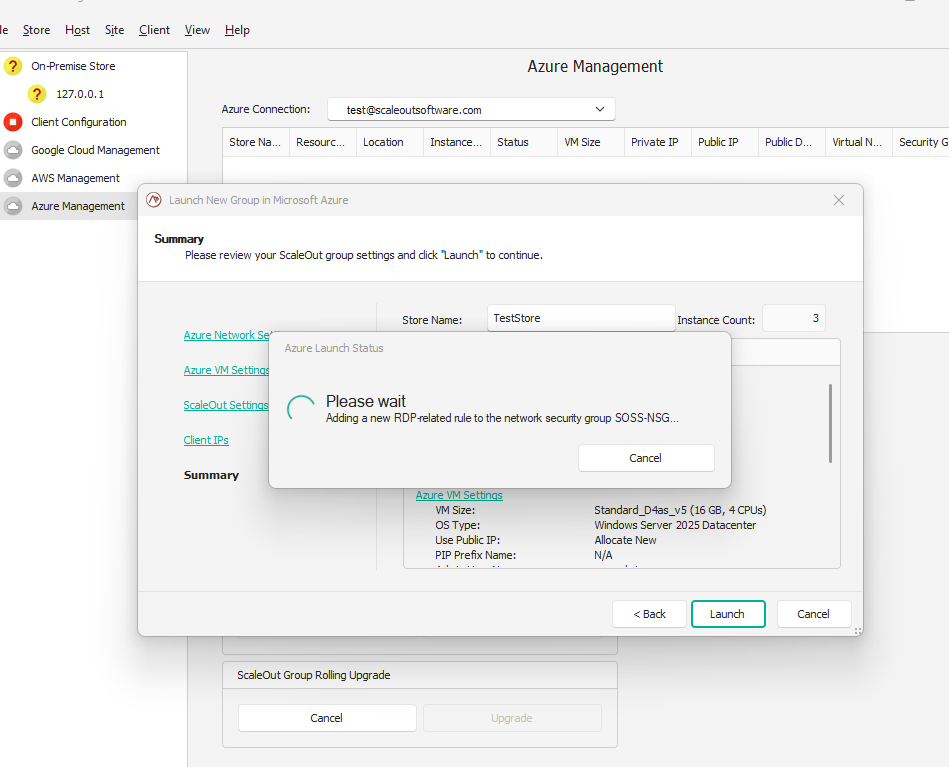Close the Launch New Group in Microsoft Azure dialog
Viewport: 949px width, 767px height.
pos(839,200)
